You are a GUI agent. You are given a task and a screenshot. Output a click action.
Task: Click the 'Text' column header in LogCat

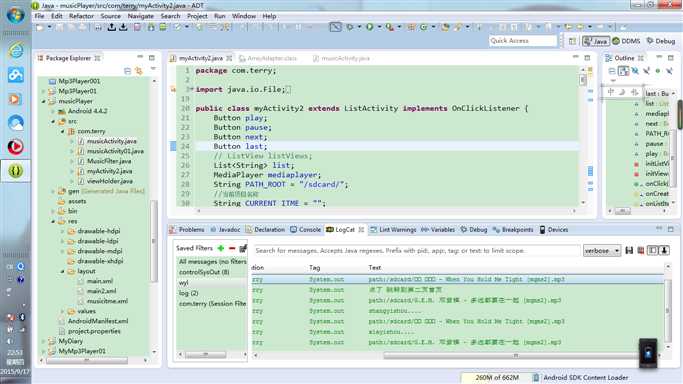click(375, 268)
